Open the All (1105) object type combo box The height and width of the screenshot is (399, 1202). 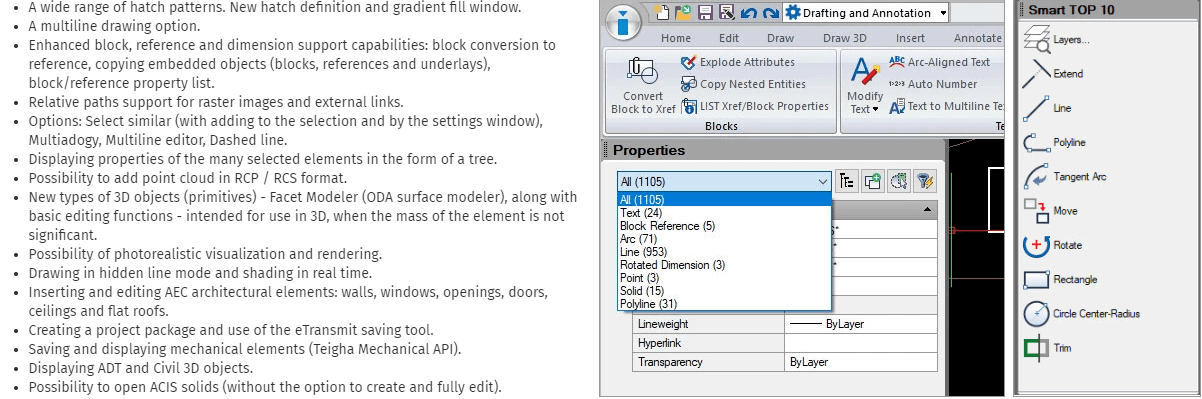pyautogui.click(x=724, y=181)
